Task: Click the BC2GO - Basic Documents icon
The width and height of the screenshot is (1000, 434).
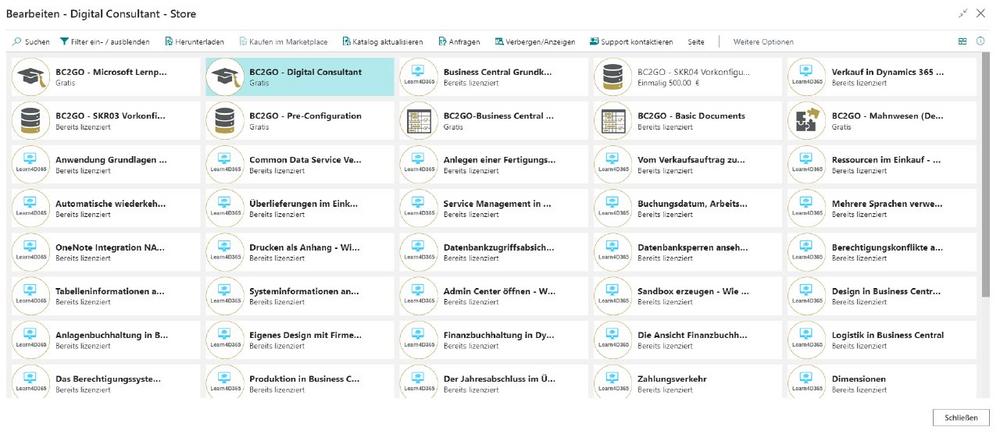Action: tap(613, 121)
